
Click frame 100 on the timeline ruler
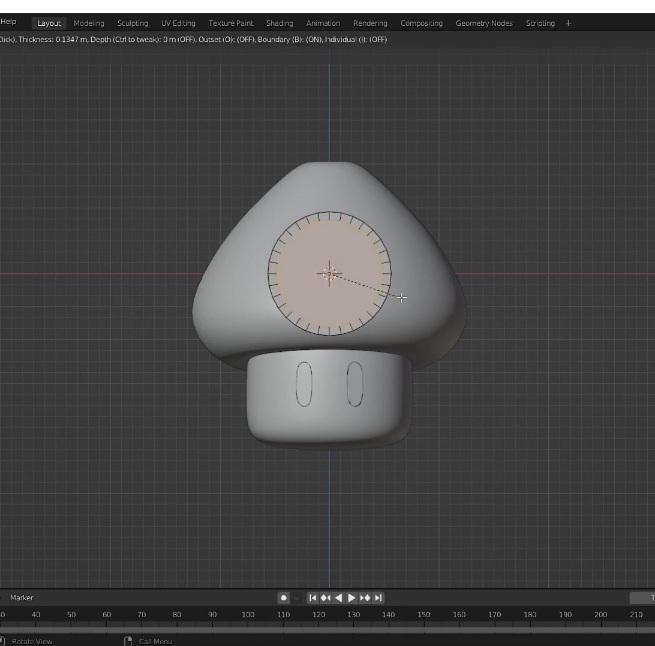(248, 614)
